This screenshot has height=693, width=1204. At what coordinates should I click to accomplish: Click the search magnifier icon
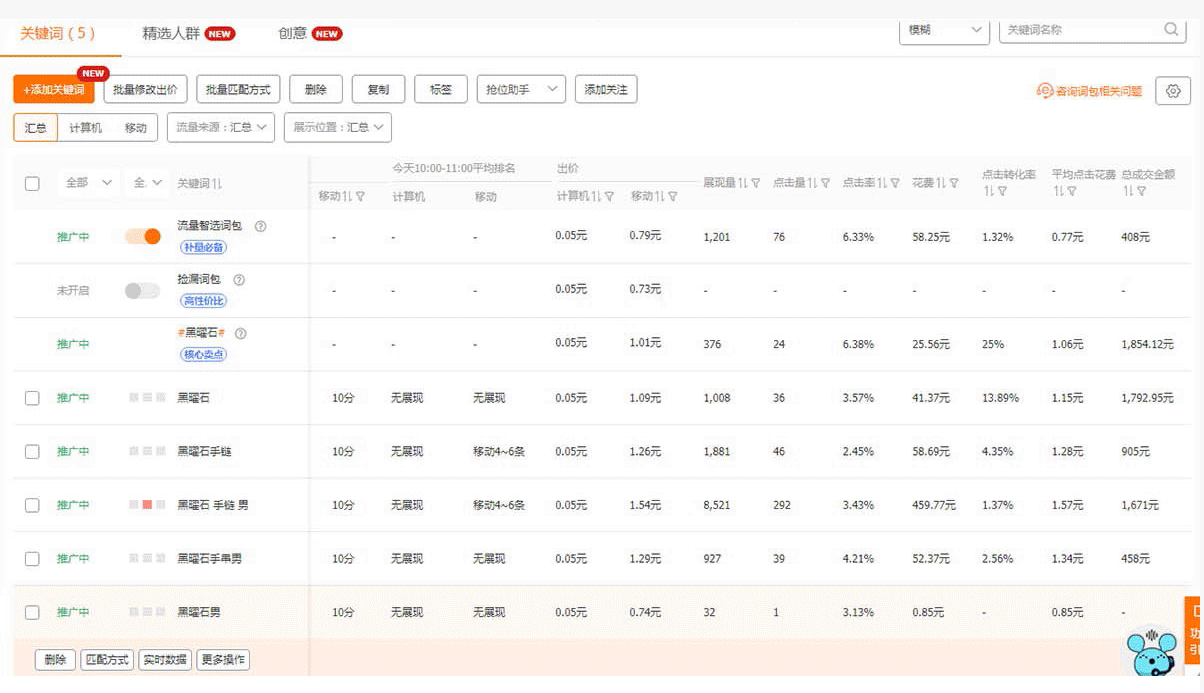tap(1171, 30)
